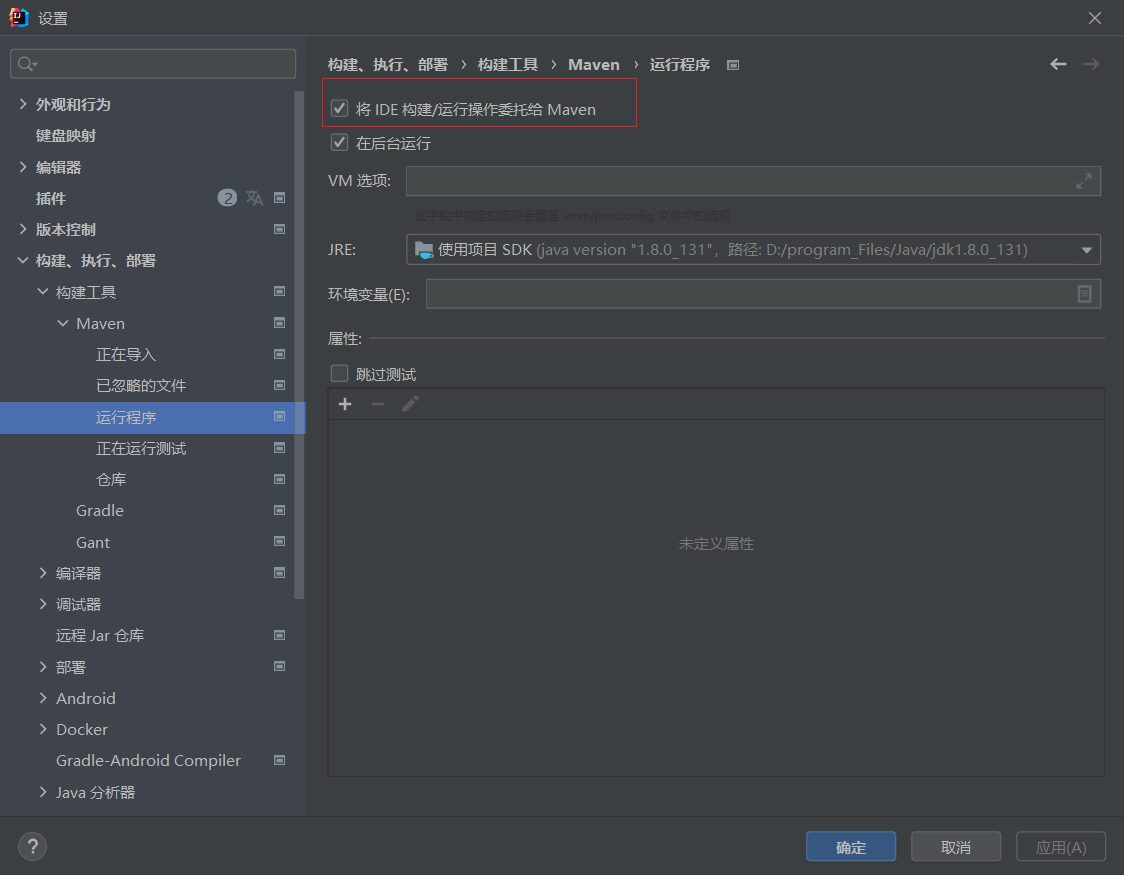Click the project-level icon in the Gant row

click(x=280, y=542)
